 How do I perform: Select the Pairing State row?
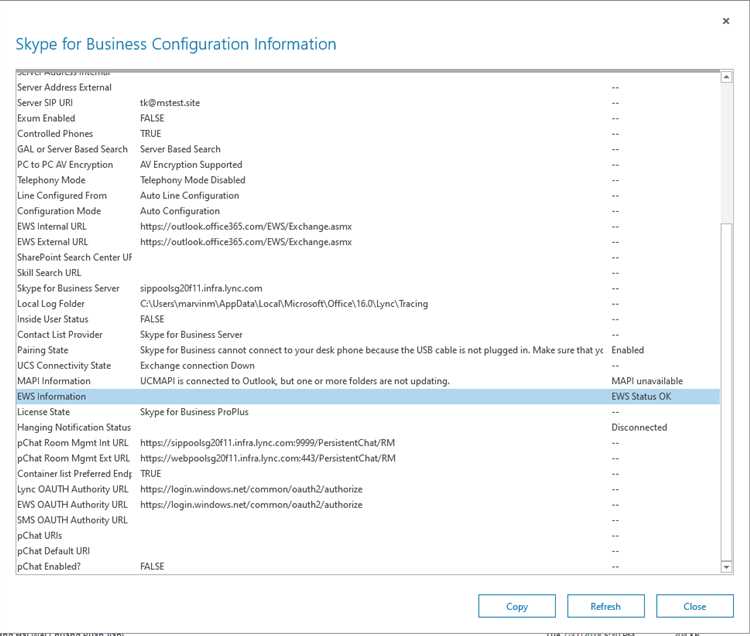click(368, 350)
